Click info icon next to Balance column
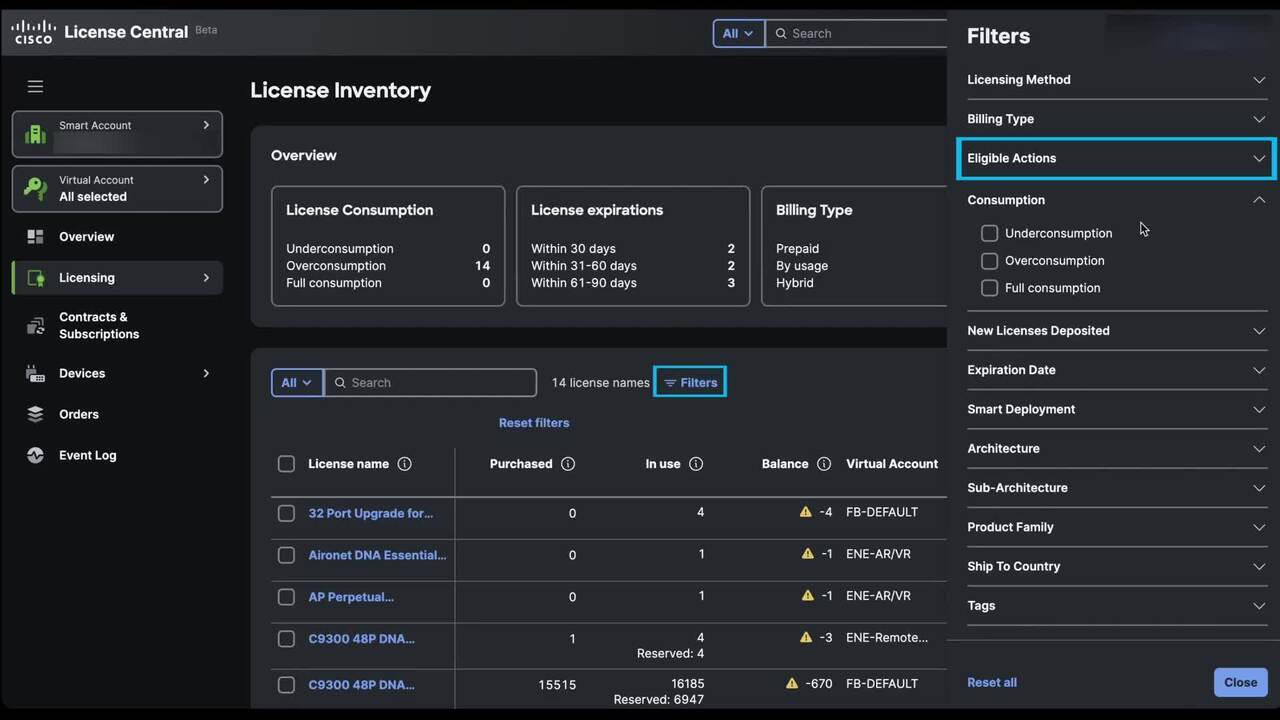Image resolution: width=1280 pixels, height=720 pixels. pyautogui.click(x=824, y=464)
